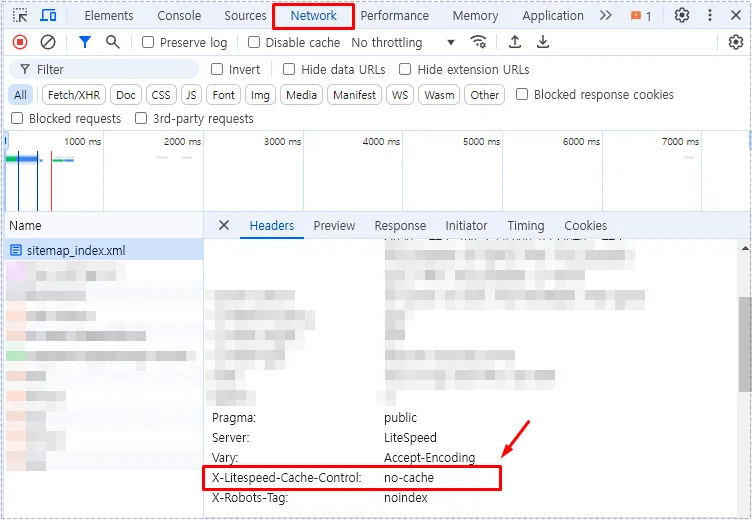Enable Disable cache checkbox

click(x=254, y=42)
